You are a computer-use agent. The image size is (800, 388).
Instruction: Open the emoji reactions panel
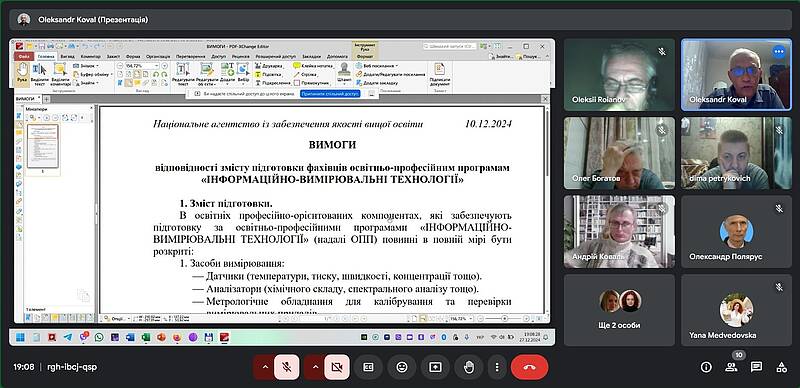tap(402, 367)
